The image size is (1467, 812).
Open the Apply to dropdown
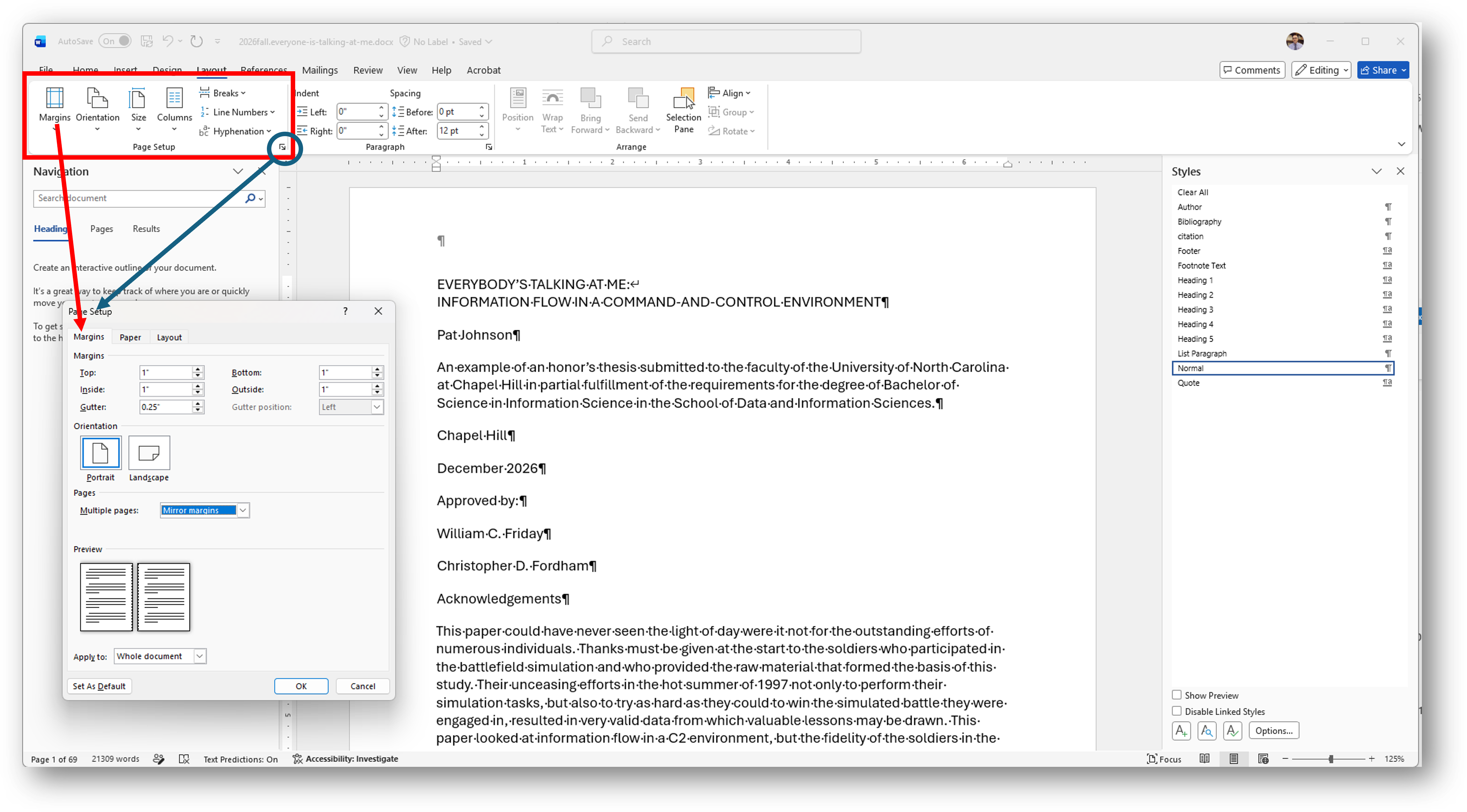coord(199,656)
